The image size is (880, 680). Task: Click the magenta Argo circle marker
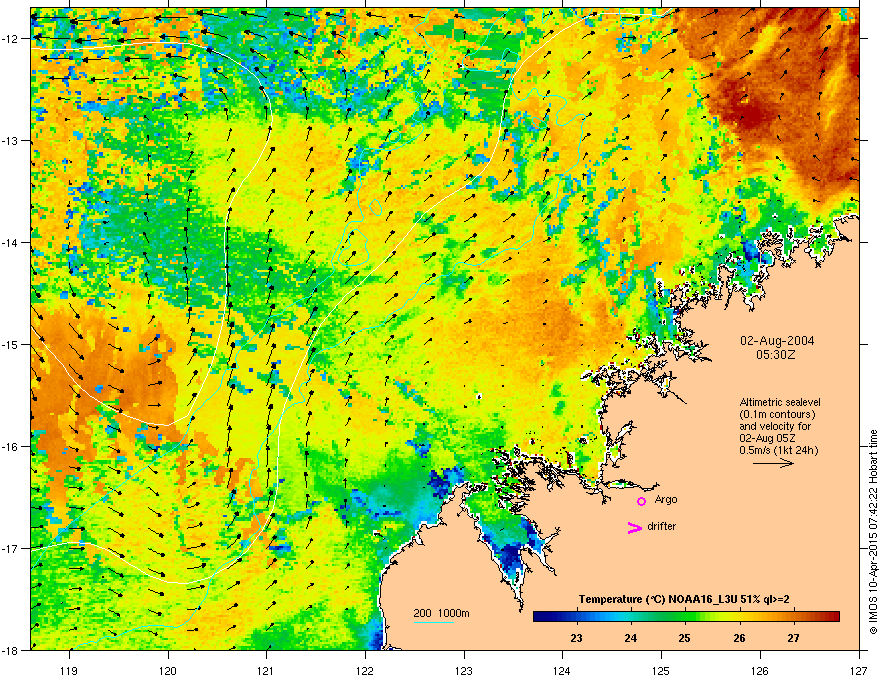click(641, 501)
